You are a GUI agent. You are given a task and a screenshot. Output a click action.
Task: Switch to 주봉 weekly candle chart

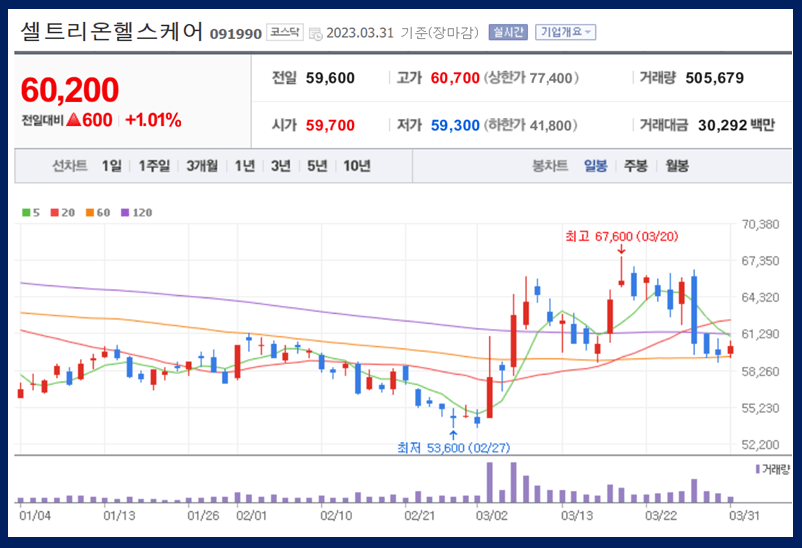click(x=635, y=166)
